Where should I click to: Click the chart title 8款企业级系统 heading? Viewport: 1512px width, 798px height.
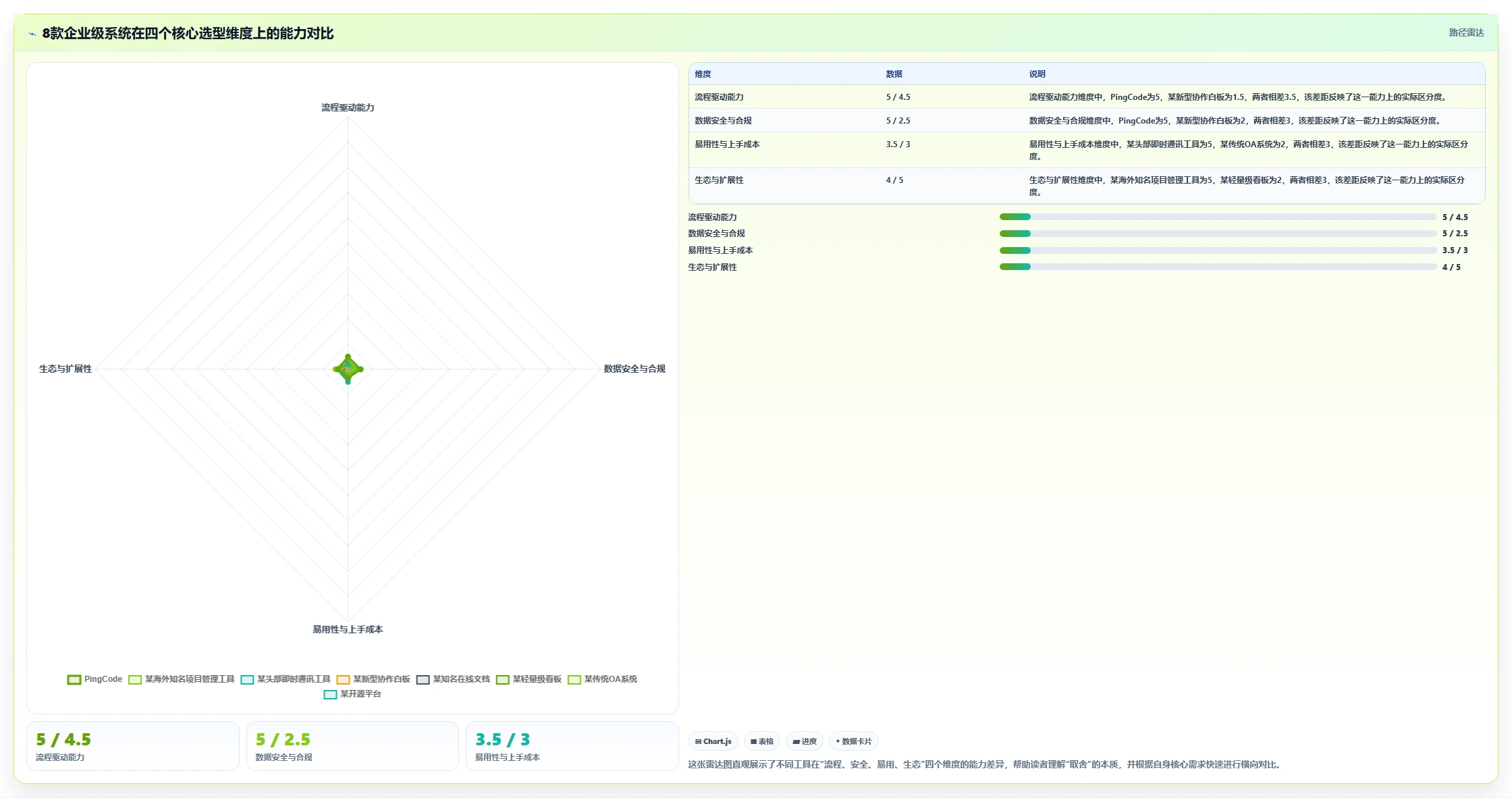188,33
